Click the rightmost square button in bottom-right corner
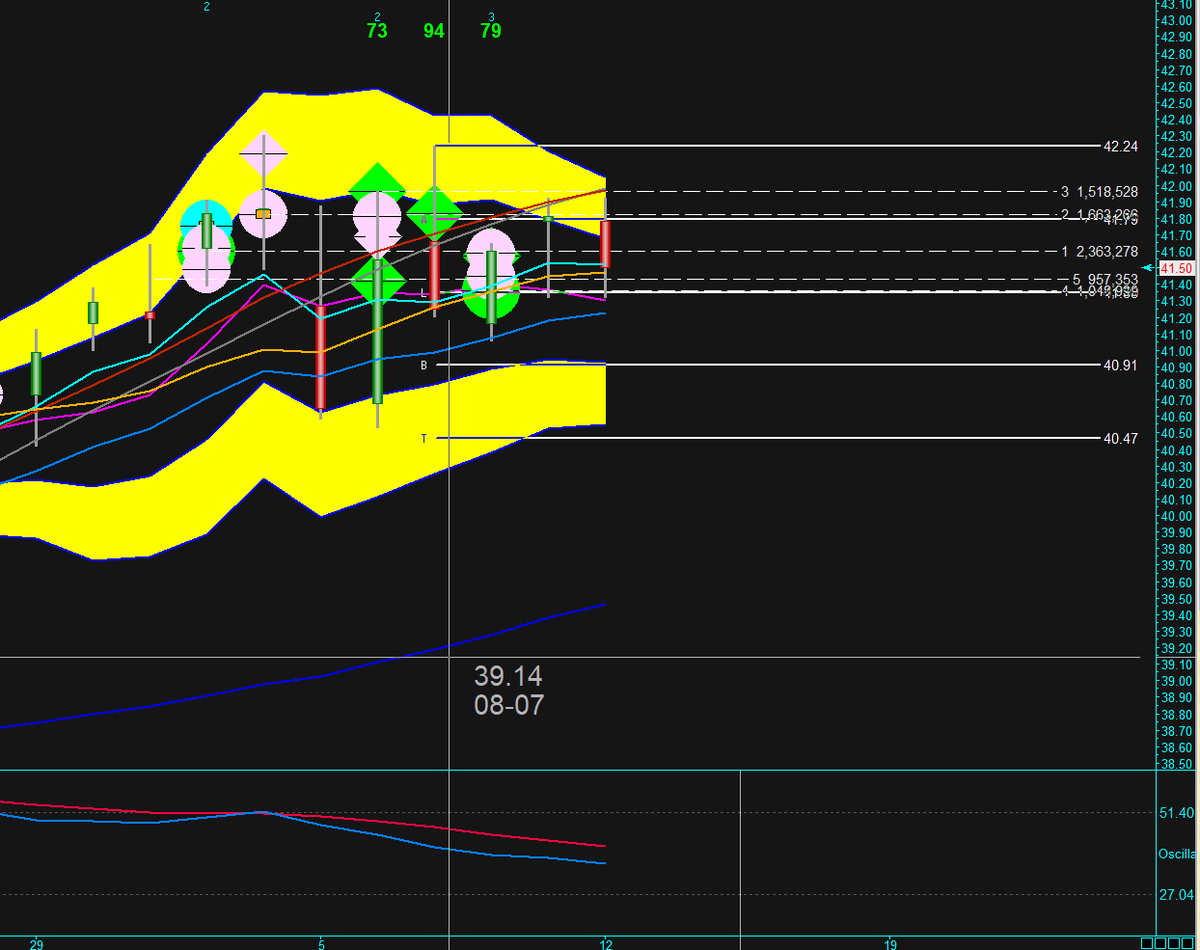 (x=1189, y=943)
